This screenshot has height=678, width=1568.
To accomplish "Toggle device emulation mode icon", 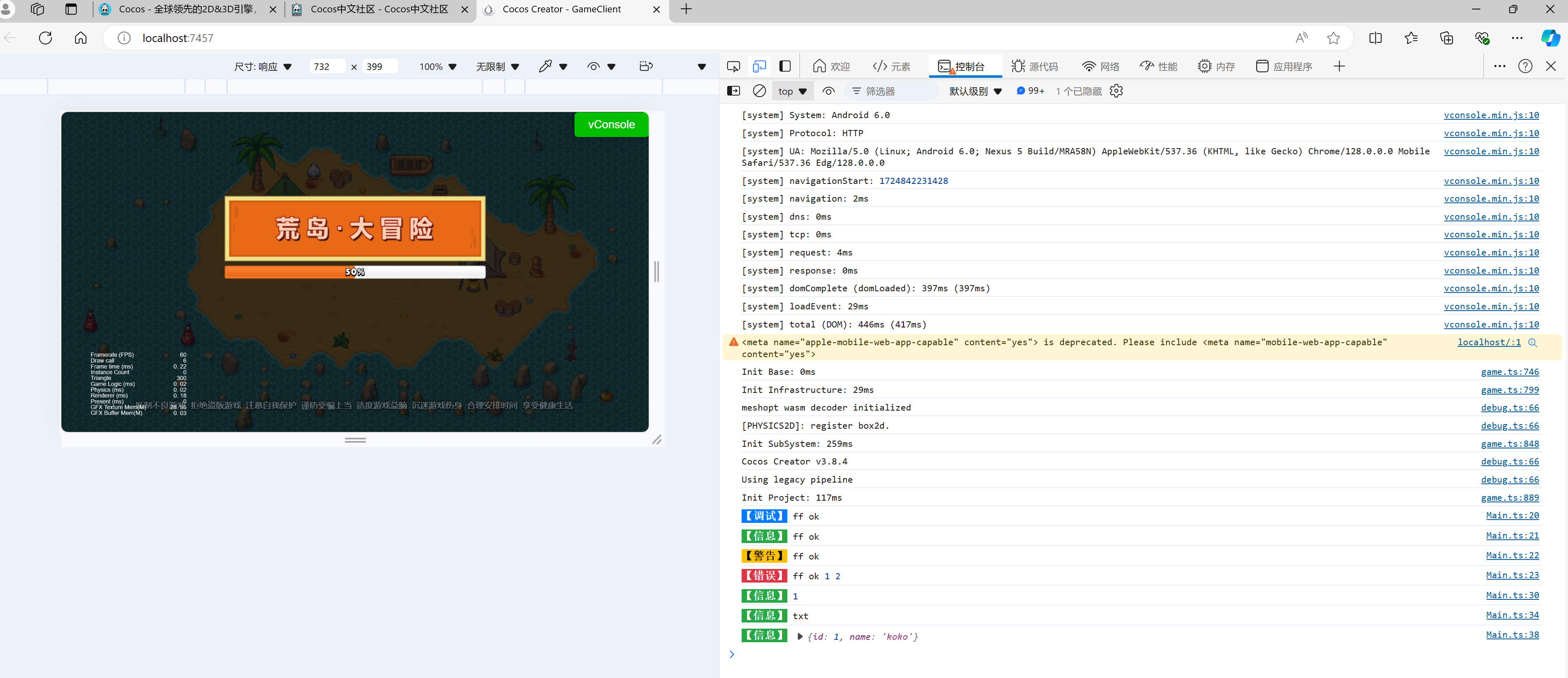I will coord(759,66).
